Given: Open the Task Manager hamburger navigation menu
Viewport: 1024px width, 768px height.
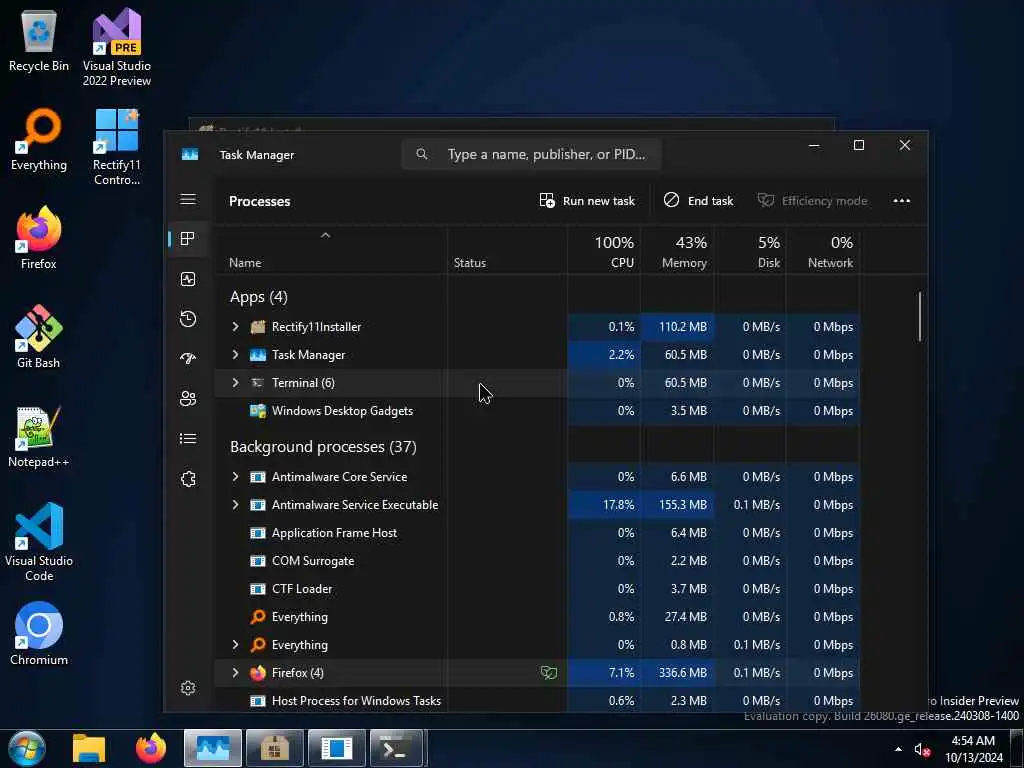Looking at the screenshot, I should (188, 199).
